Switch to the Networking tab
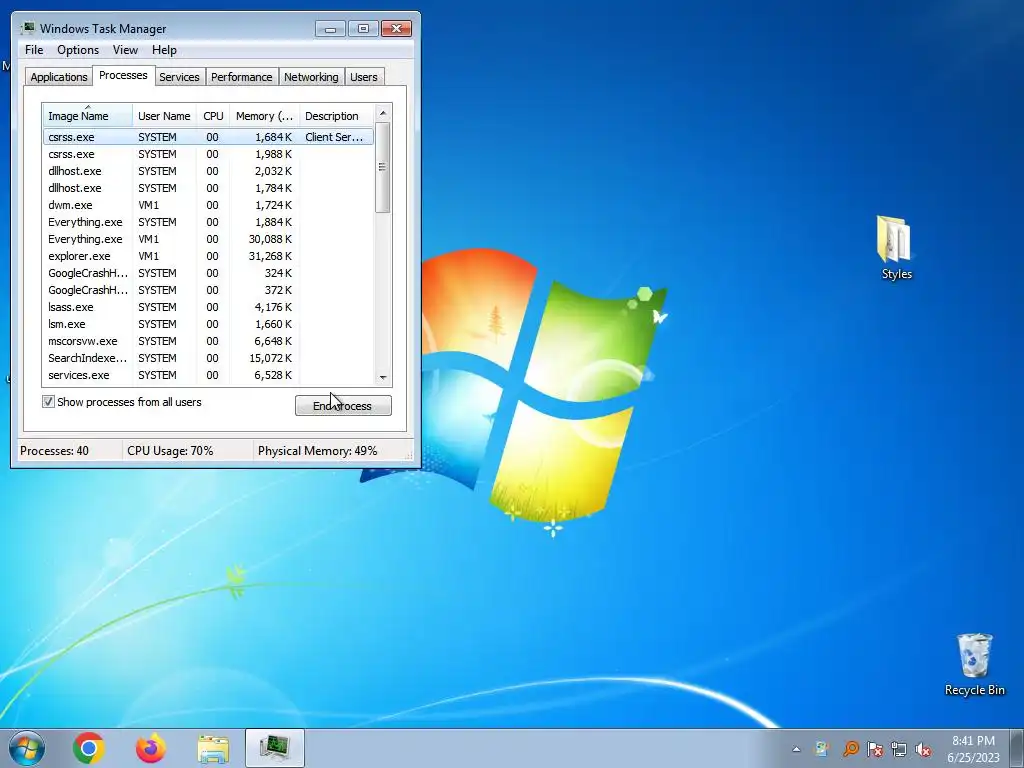1024x768 pixels. point(311,76)
